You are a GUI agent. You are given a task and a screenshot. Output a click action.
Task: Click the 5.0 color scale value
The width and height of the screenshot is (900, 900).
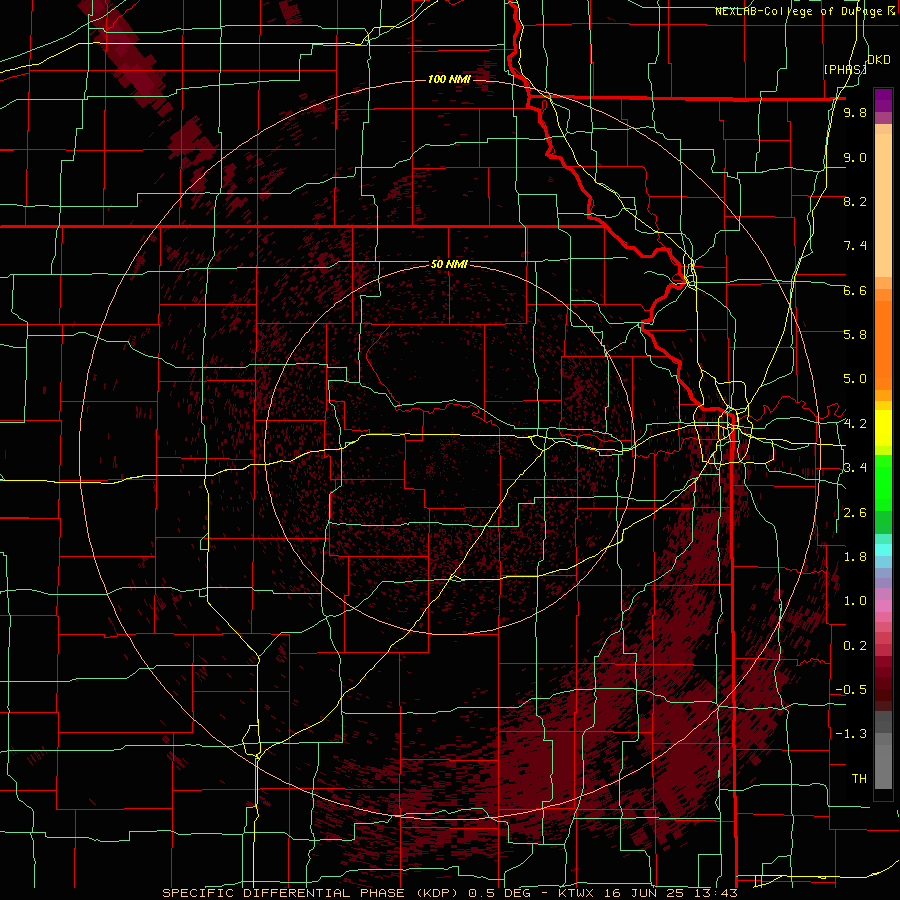[x=855, y=379]
